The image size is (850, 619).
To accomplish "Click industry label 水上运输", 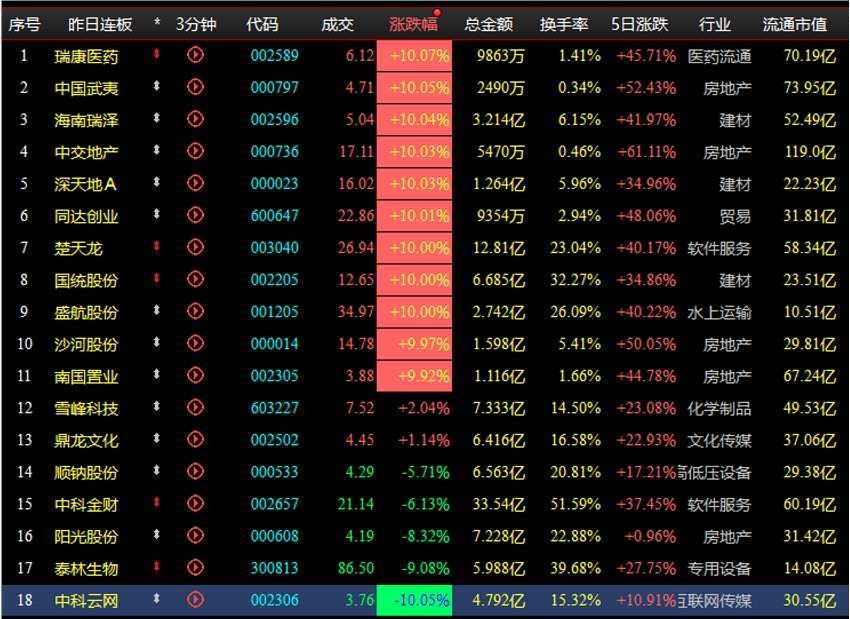I will [x=719, y=312].
